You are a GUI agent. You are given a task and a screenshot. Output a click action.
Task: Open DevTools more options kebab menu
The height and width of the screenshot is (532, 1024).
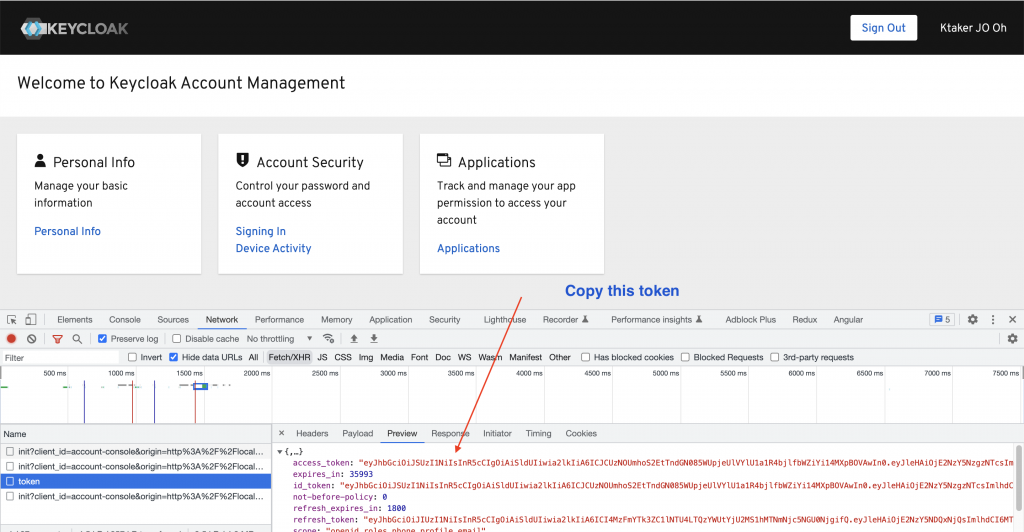pos(993,320)
